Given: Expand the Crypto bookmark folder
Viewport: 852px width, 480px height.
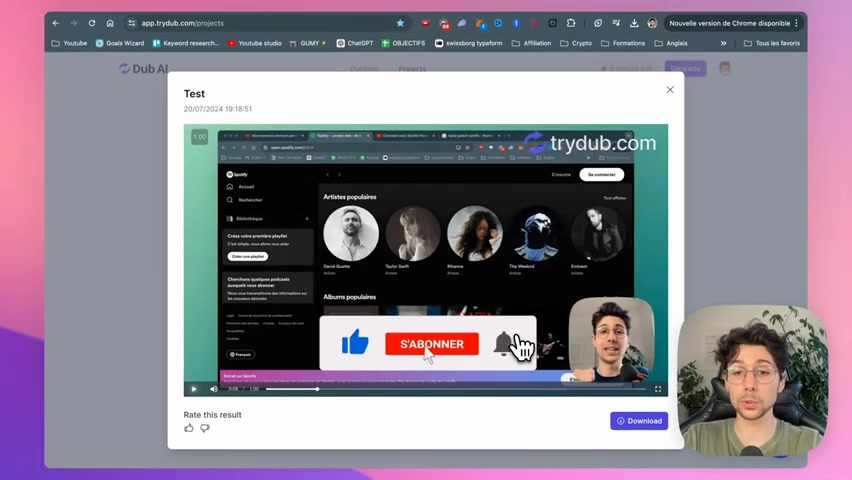Looking at the screenshot, I should [x=576, y=43].
